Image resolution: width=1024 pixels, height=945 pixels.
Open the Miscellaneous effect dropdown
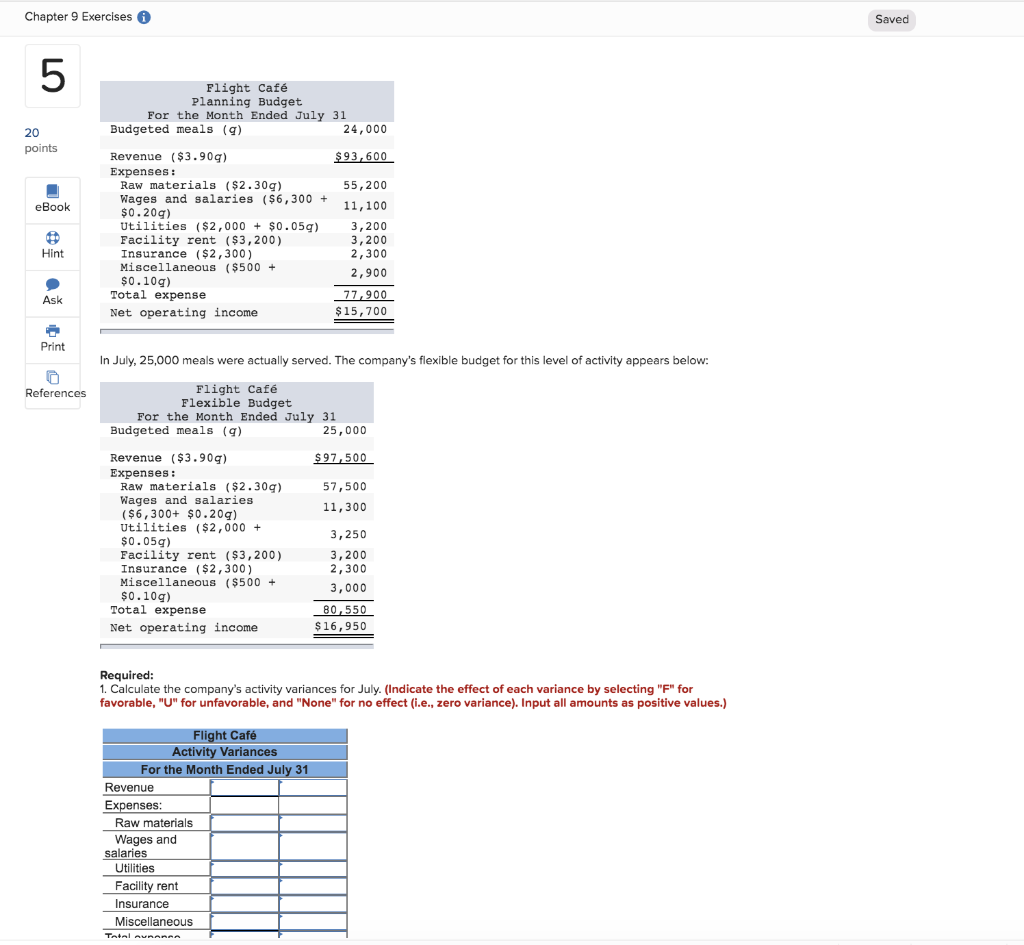(313, 921)
